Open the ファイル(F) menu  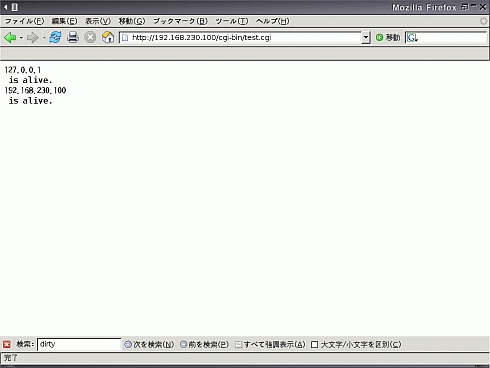pos(24,21)
